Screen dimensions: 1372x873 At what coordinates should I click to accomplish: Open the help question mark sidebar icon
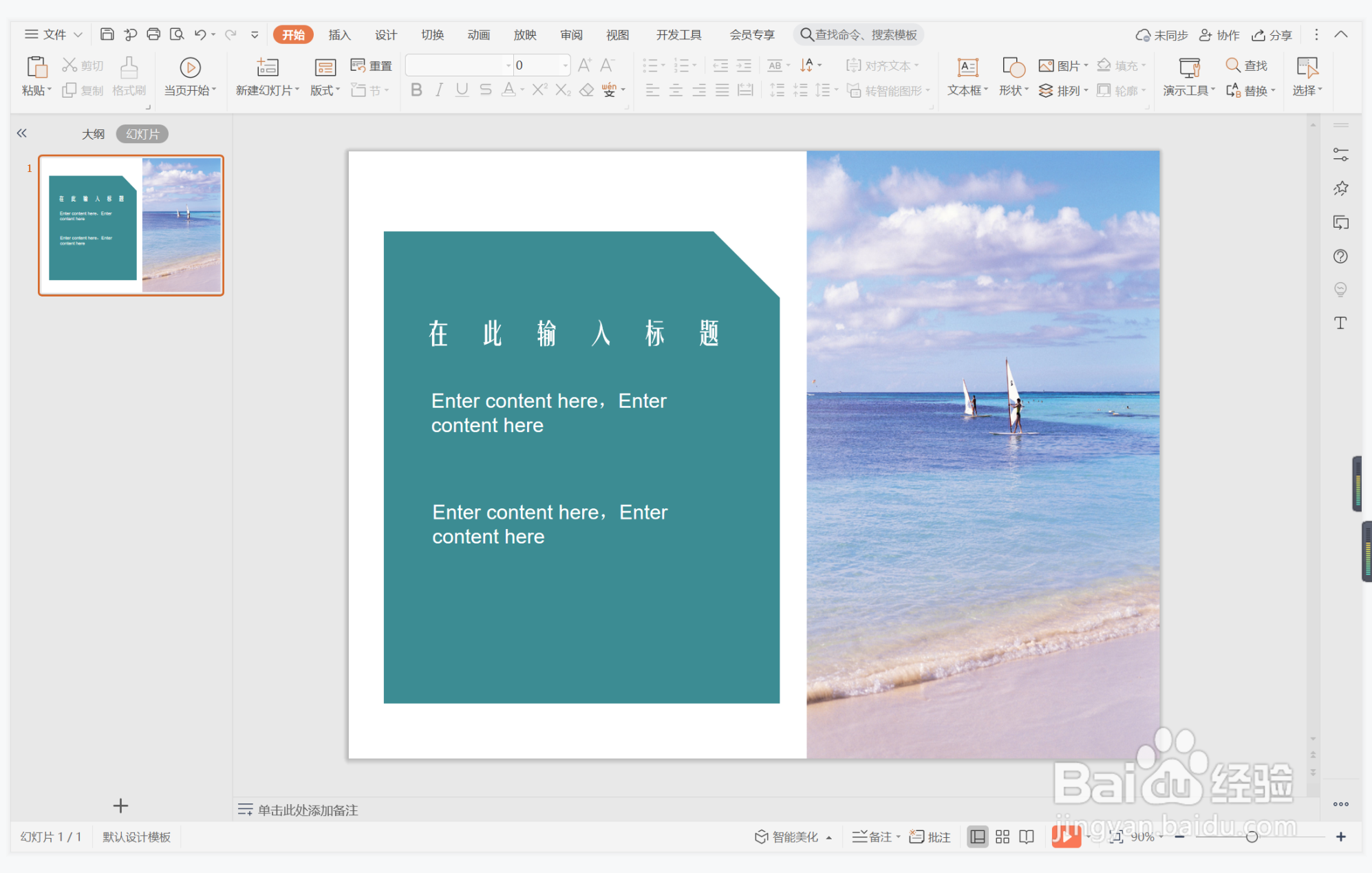tap(1340, 257)
